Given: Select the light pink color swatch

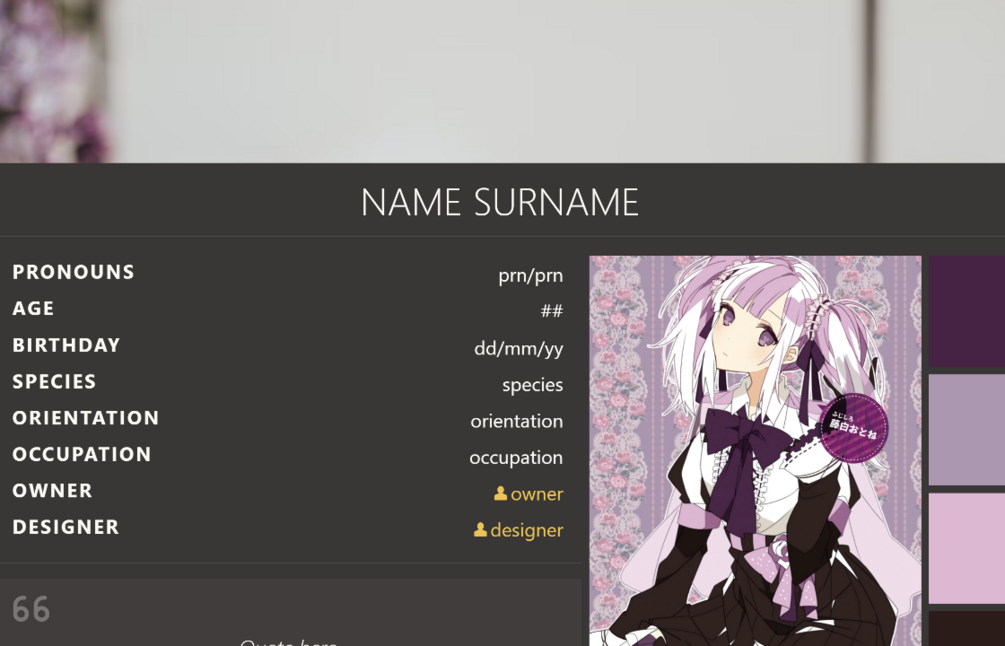Looking at the screenshot, I should (x=967, y=549).
